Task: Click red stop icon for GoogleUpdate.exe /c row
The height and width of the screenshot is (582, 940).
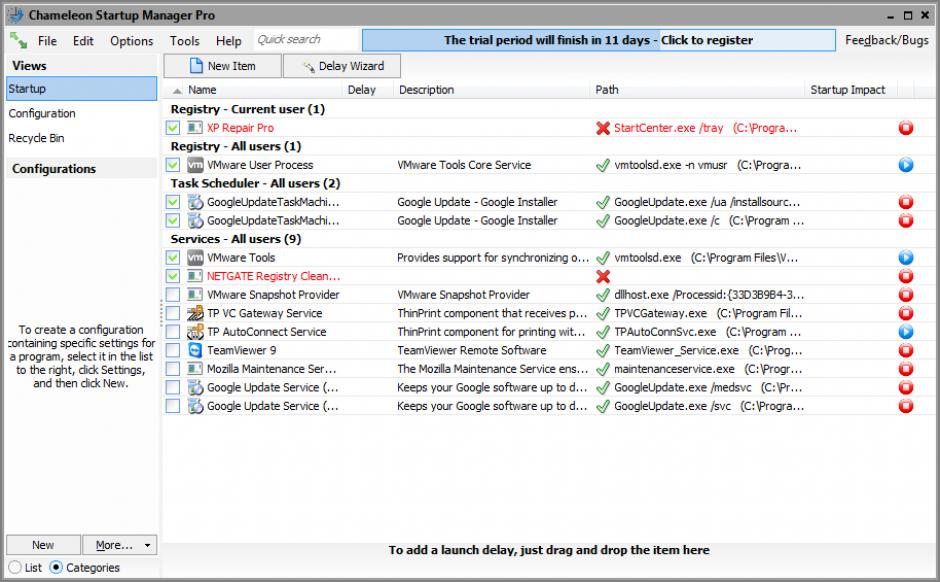Action: pyautogui.click(x=905, y=221)
